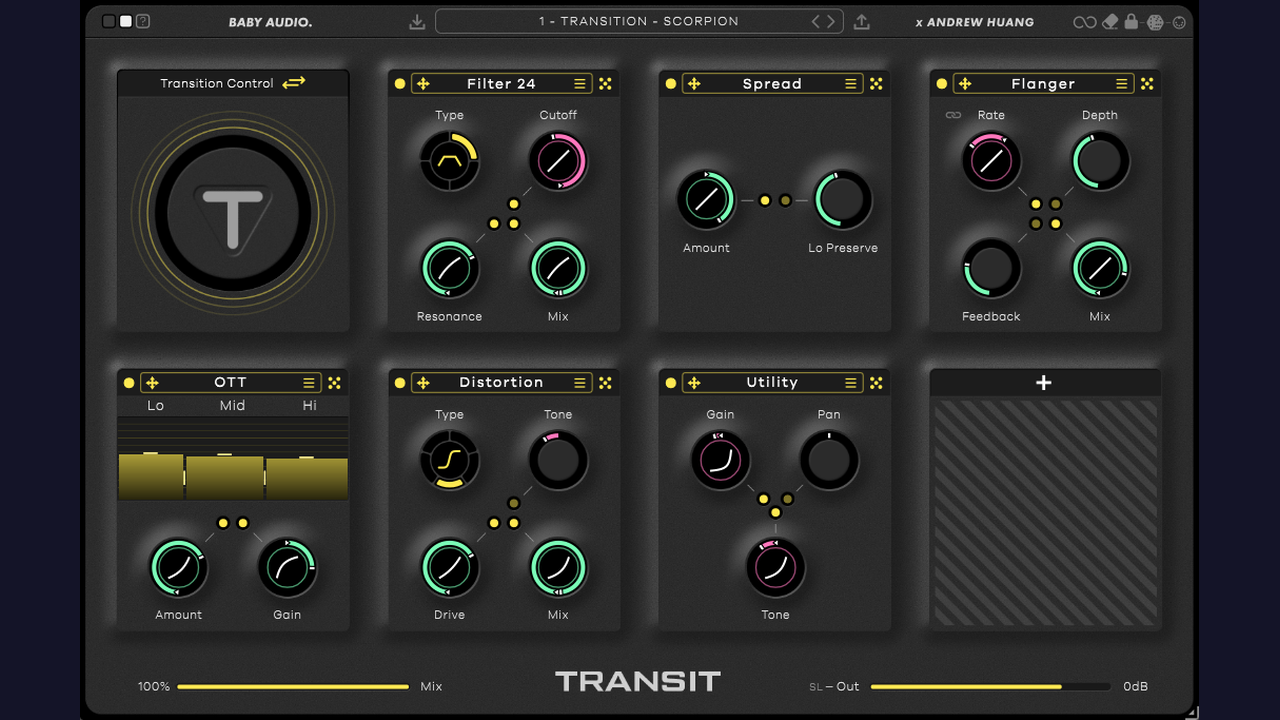This screenshot has width=1280, height=720.
Task: Click the OTT move handle icon
Action: tap(152, 383)
